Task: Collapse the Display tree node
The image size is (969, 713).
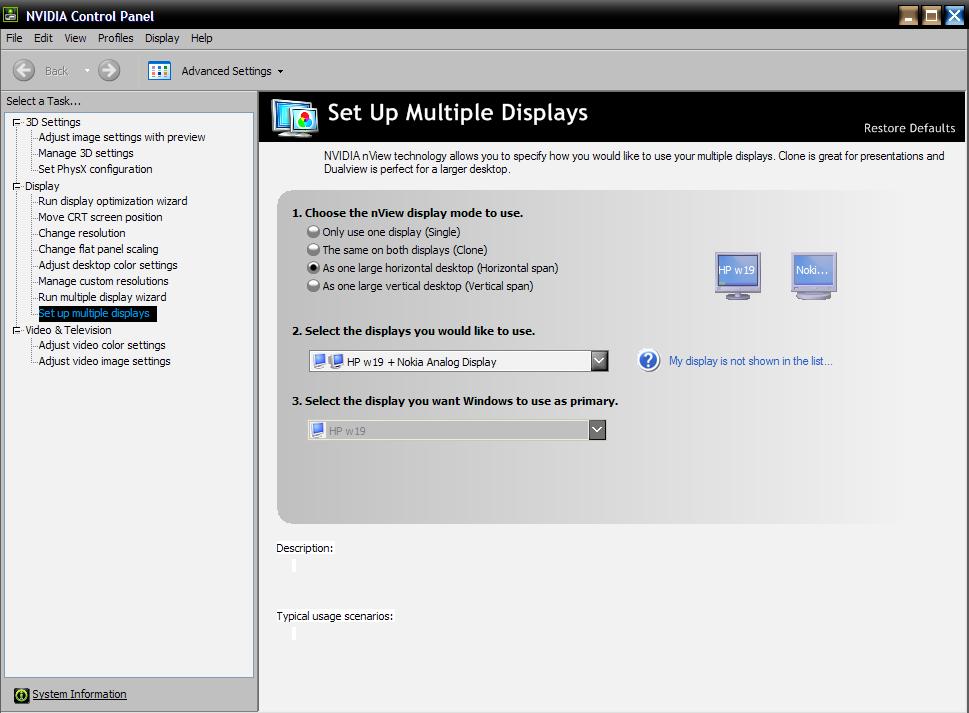Action: [x=16, y=186]
